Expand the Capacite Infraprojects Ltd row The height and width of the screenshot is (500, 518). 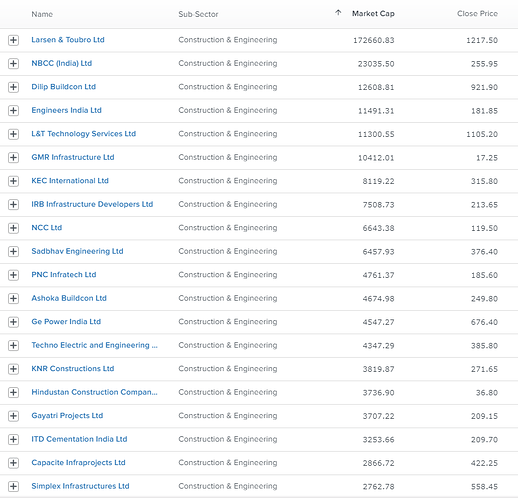pyautogui.click(x=13, y=463)
